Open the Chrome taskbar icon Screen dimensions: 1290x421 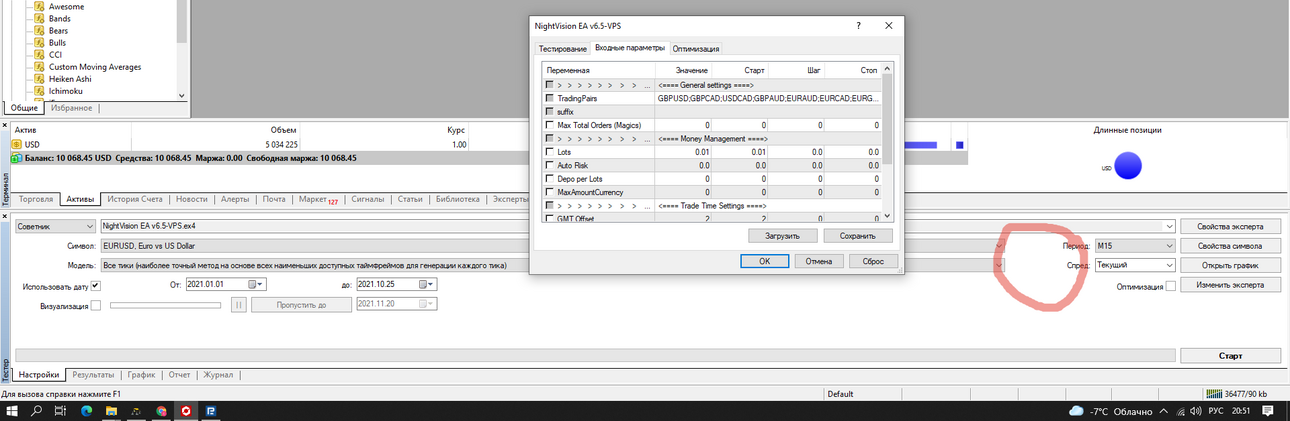[161, 411]
